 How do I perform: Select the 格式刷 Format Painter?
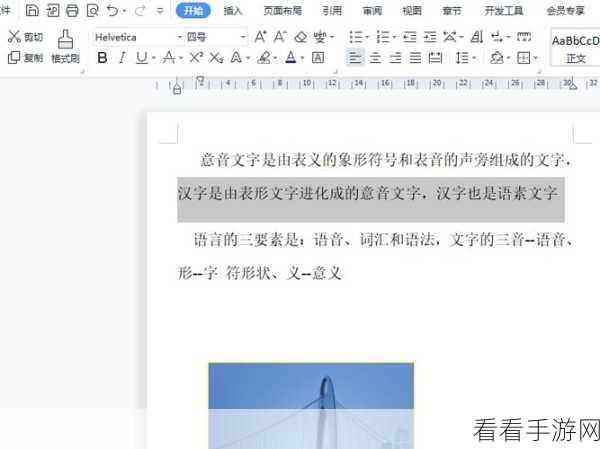(x=65, y=47)
